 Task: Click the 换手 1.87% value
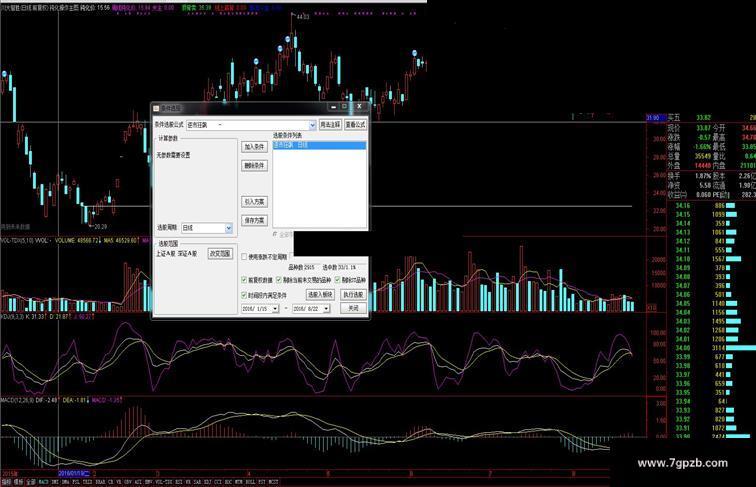(703, 176)
